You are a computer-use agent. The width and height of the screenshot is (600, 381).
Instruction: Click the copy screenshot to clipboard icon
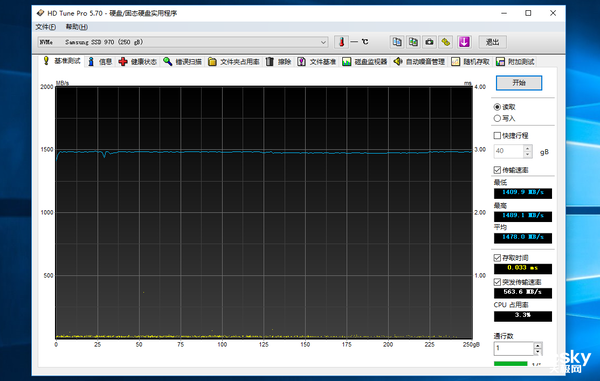point(413,42)
